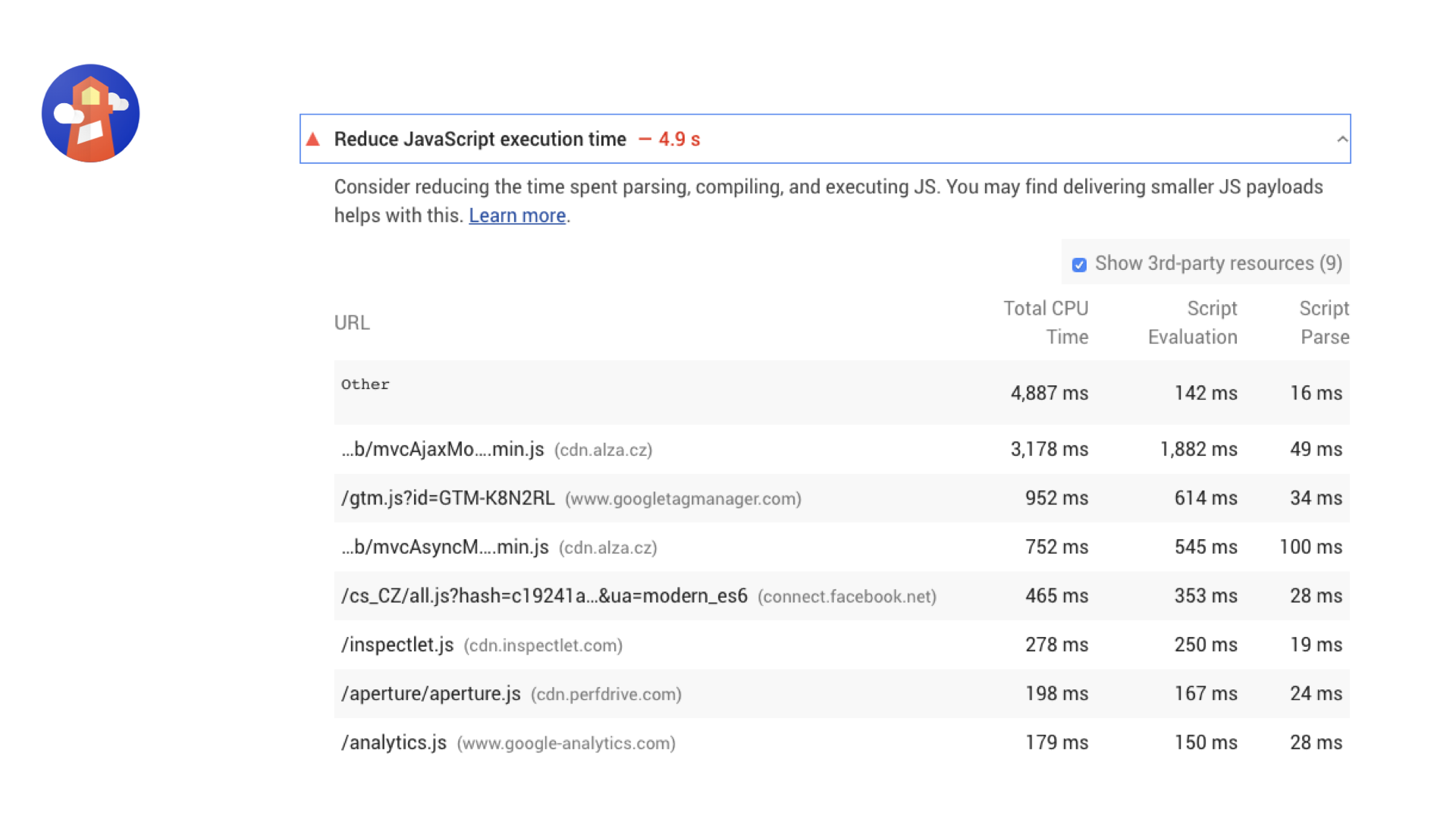1456x819 pixels.
Task: Click the mvcAjaxMo min.js URL link
Action: 443,450
